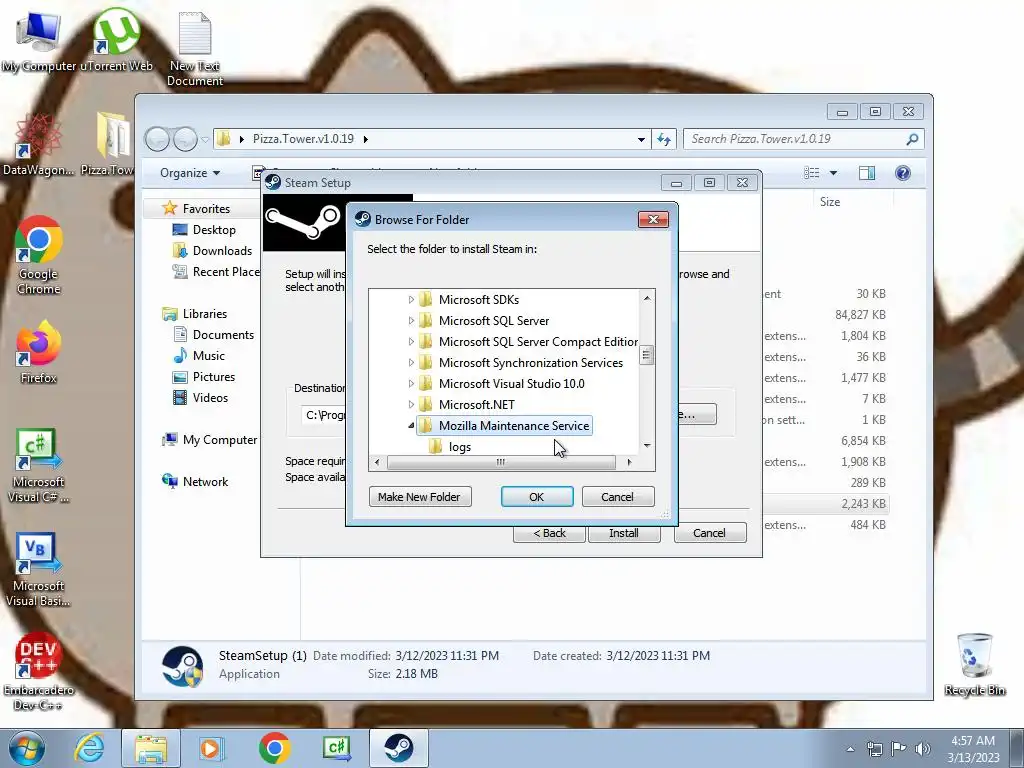This screenshot has height=768, width=1024.
Task: Expand the Microsoft SDKs folder node
Action: click(x=411, y=300)
